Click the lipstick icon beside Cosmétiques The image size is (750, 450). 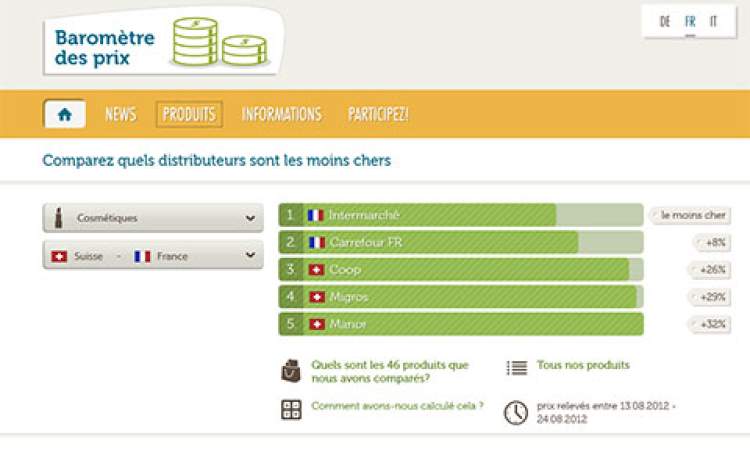(x=58, y=218)
